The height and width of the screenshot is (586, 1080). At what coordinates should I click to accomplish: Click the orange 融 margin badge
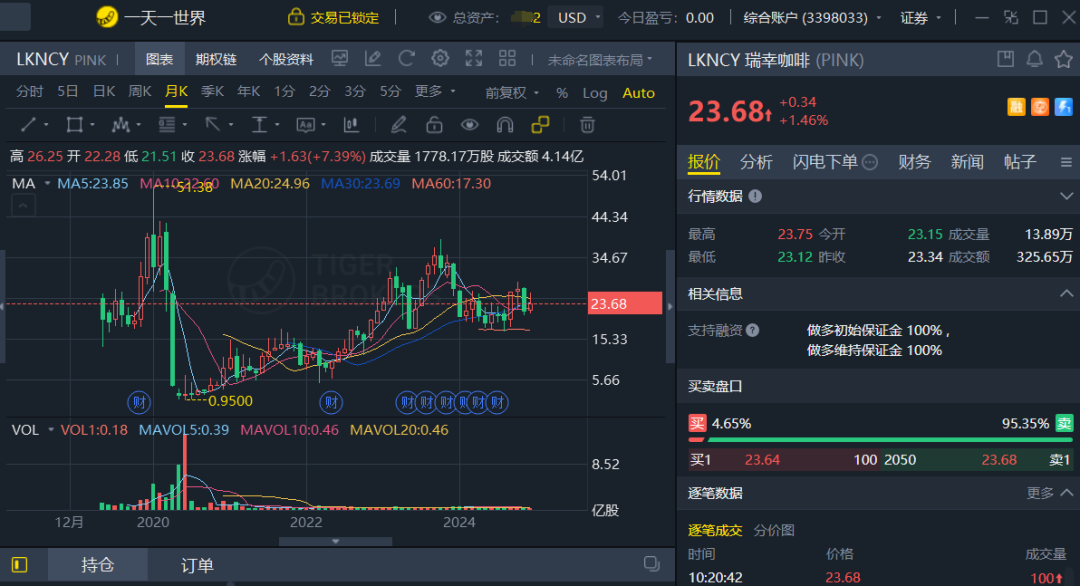point(1017,107)
